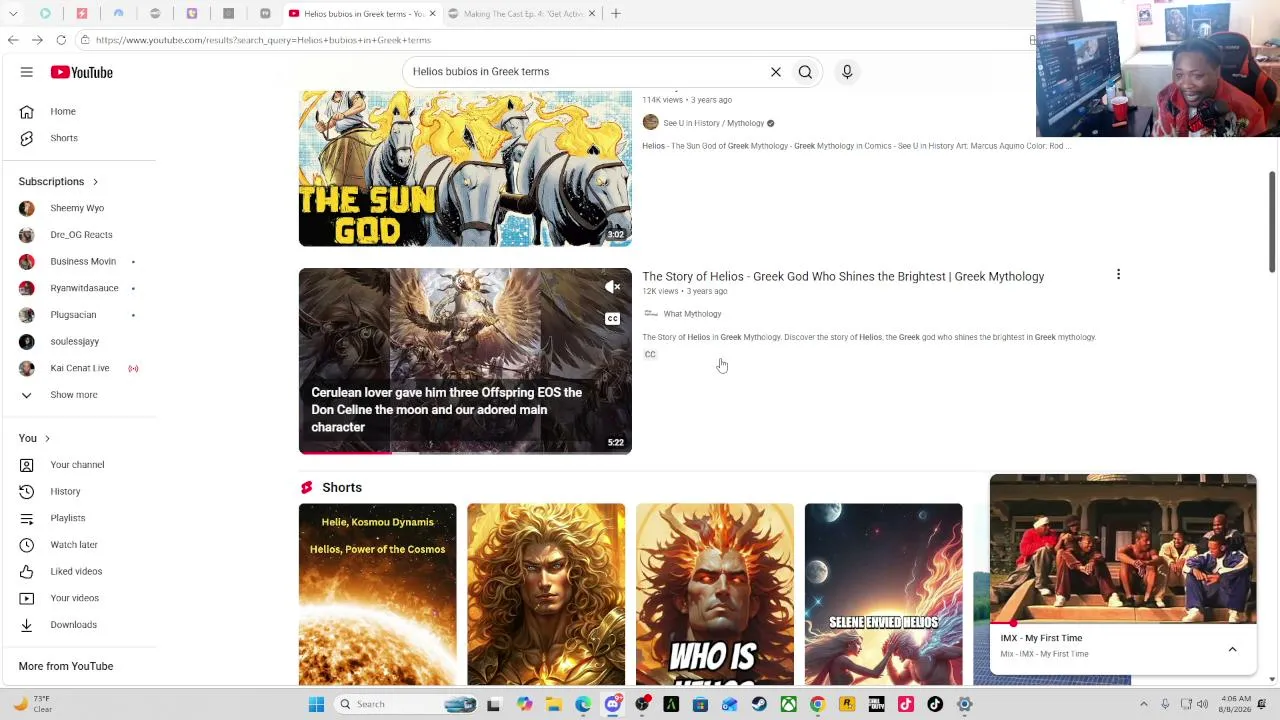The height and width of the screenshot is (720, 1280).
Task: Click the More from YouTube heading
Action: [x=66, y=666]
